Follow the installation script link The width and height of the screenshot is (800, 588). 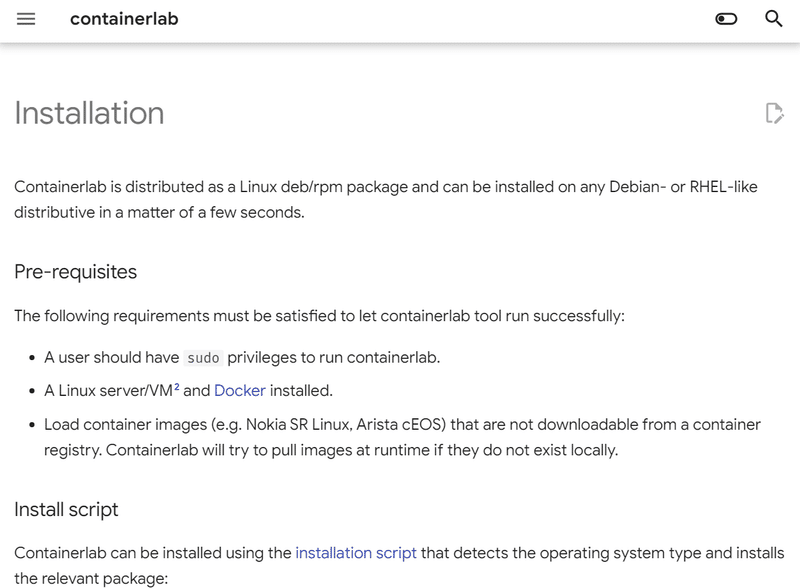(356, 552)
